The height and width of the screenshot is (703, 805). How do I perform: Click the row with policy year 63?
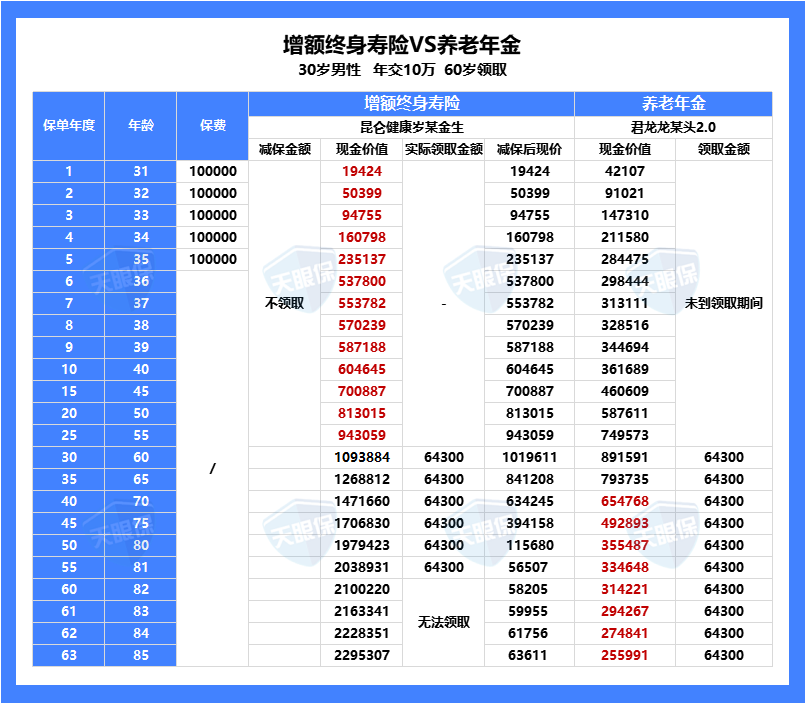click(x=67, y=655)
